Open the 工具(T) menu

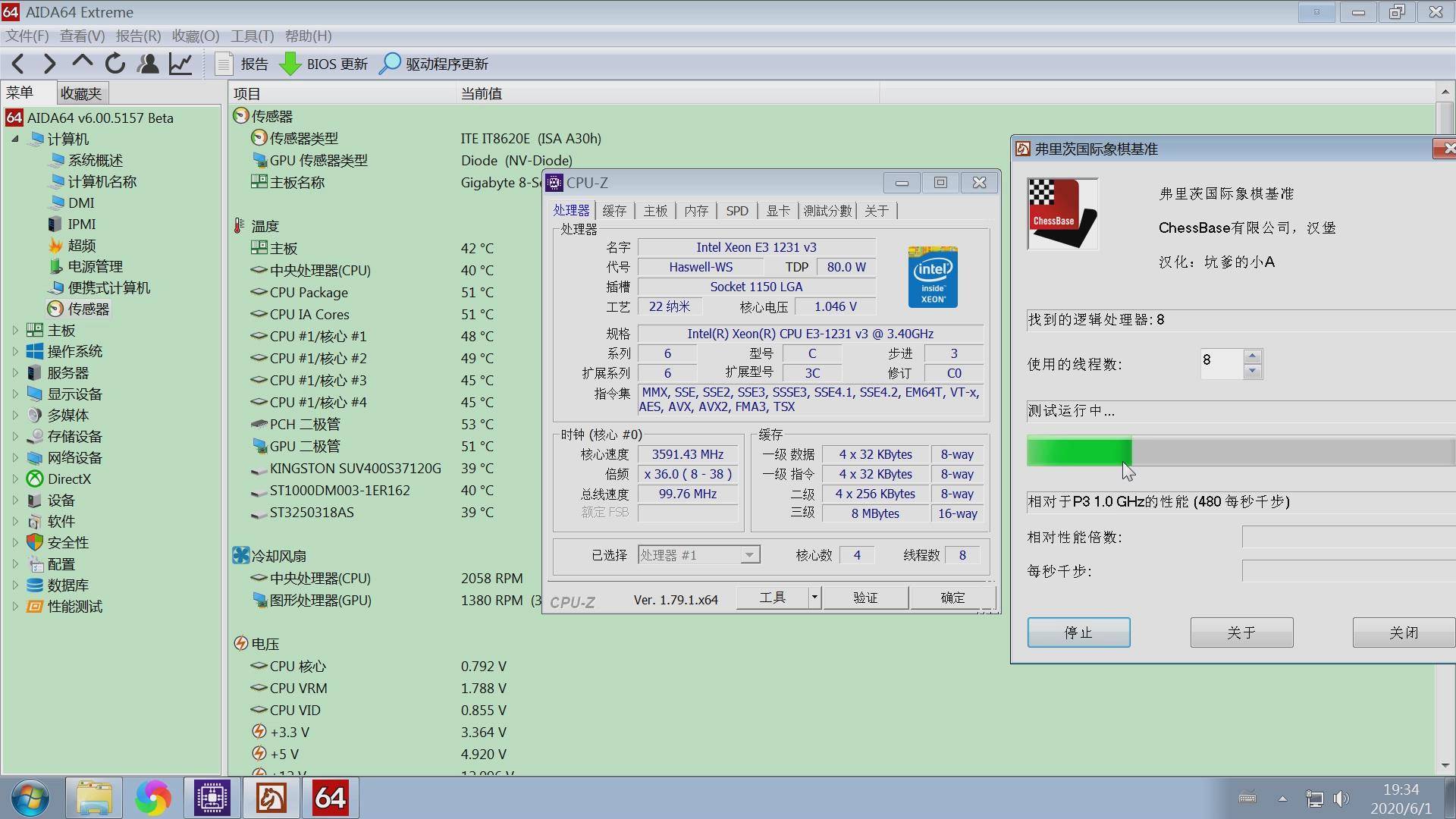(252, 36)
